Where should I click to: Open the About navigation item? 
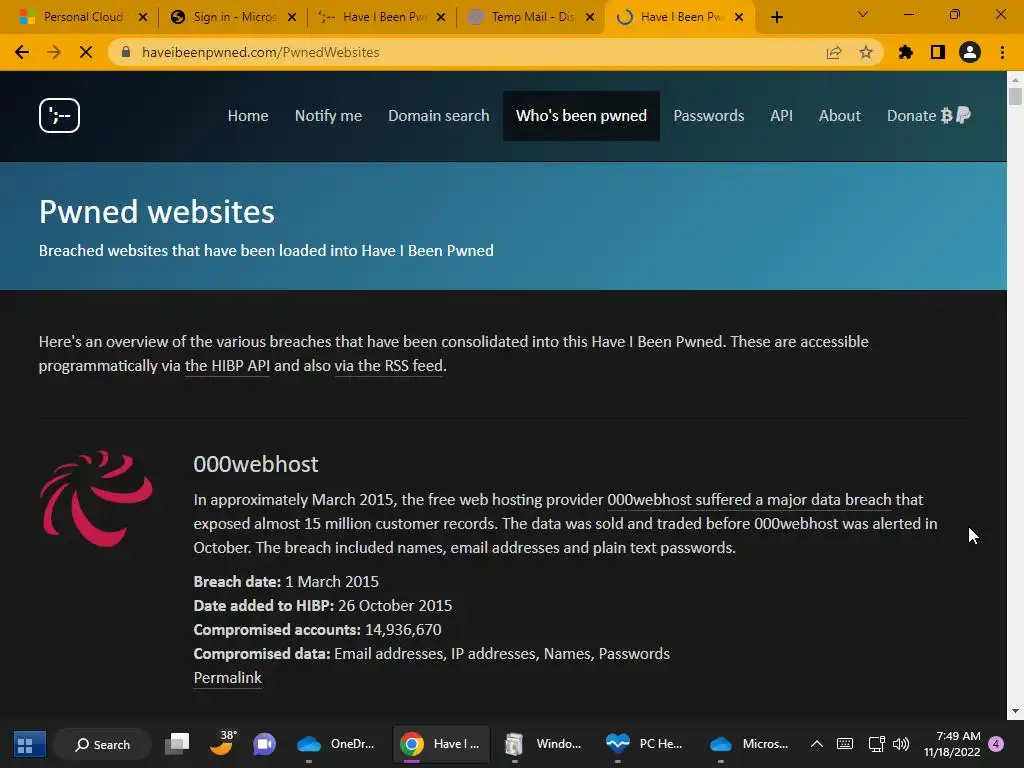840,116
